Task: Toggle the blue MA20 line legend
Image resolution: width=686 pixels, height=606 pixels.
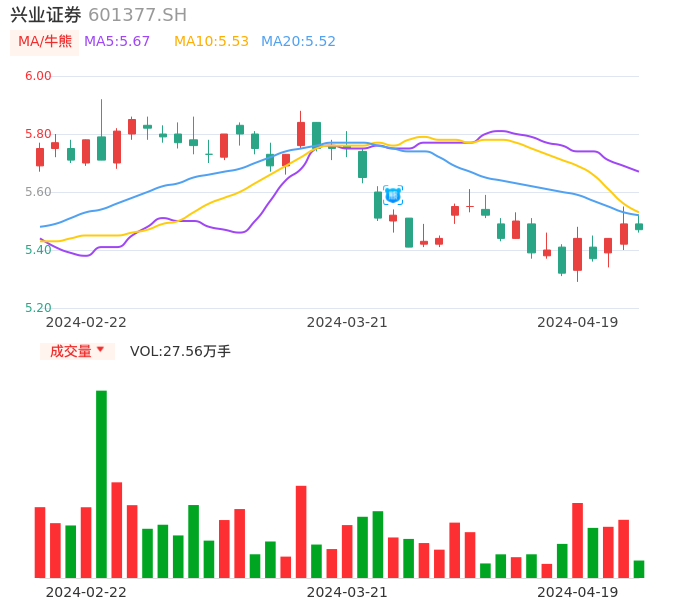Action: coord(298,42)
